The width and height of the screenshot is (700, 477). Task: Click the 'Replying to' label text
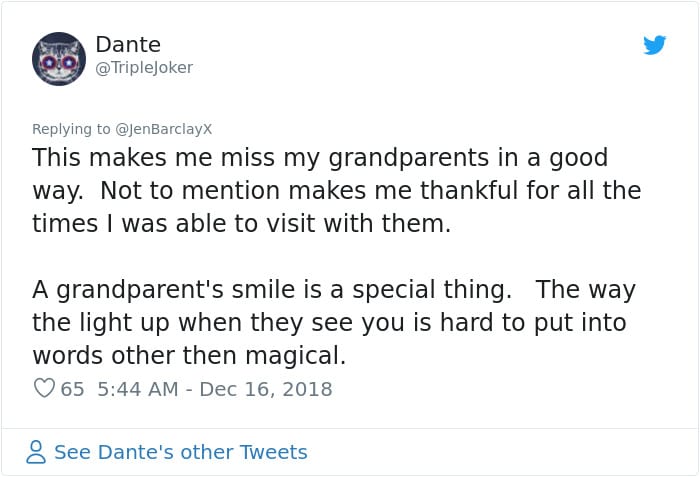(71, 129)
